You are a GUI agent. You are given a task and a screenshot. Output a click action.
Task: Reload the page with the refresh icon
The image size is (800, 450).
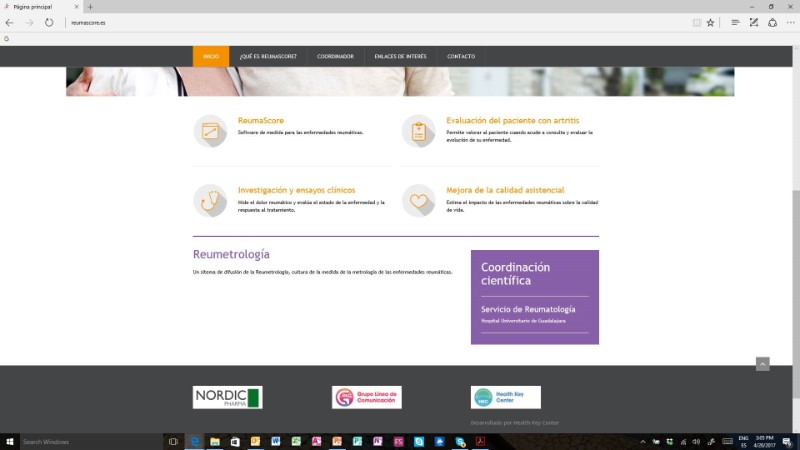coord(49,22)
